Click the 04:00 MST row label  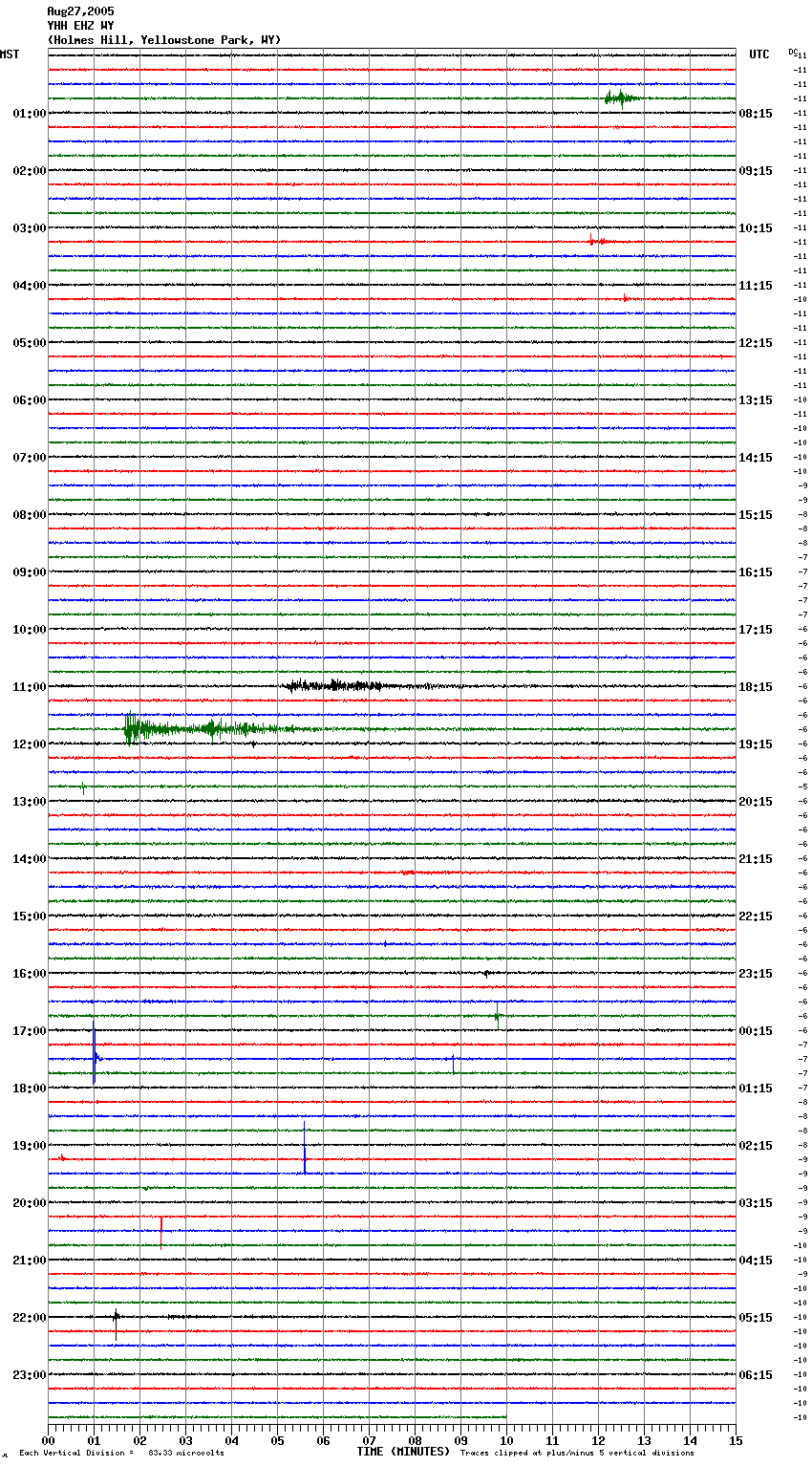pos(30,286)
